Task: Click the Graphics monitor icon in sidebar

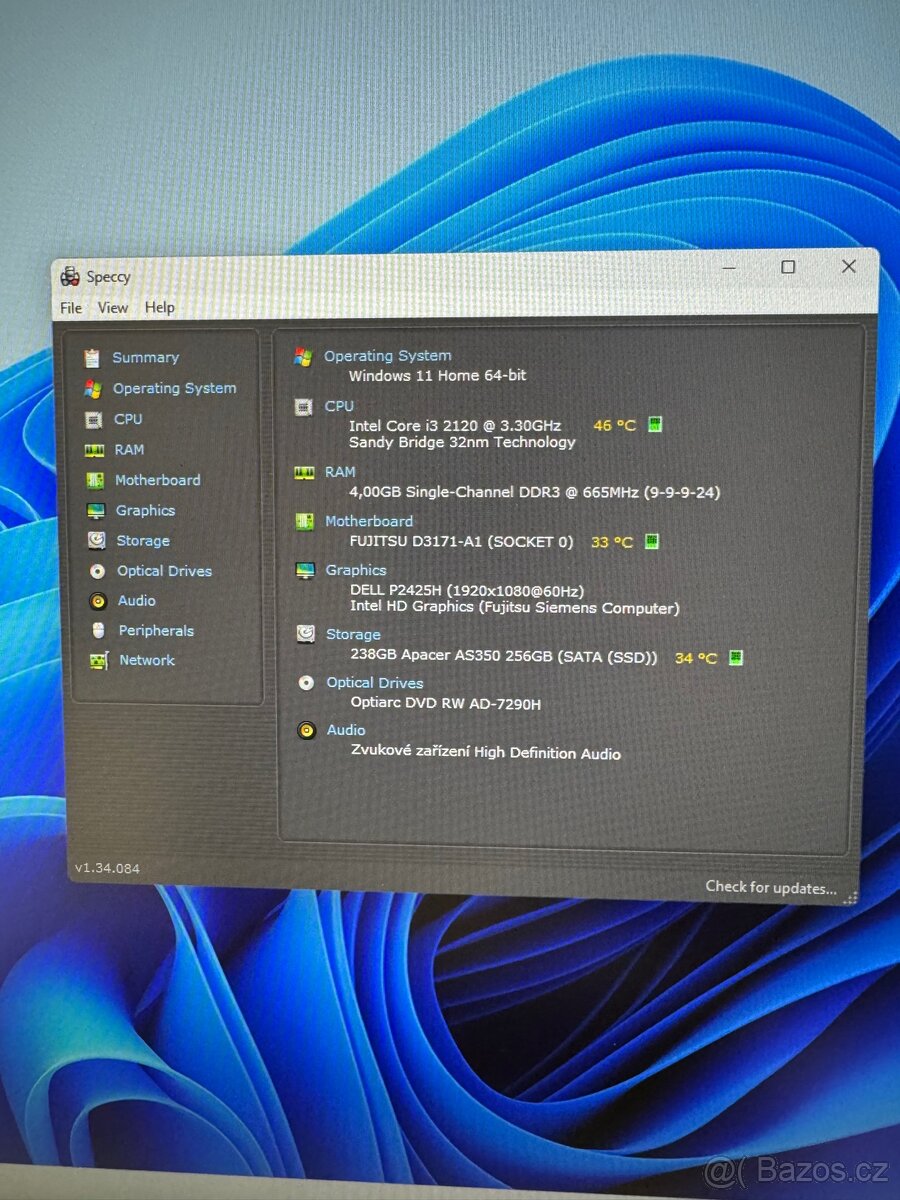Action: [x=96, y=511]
